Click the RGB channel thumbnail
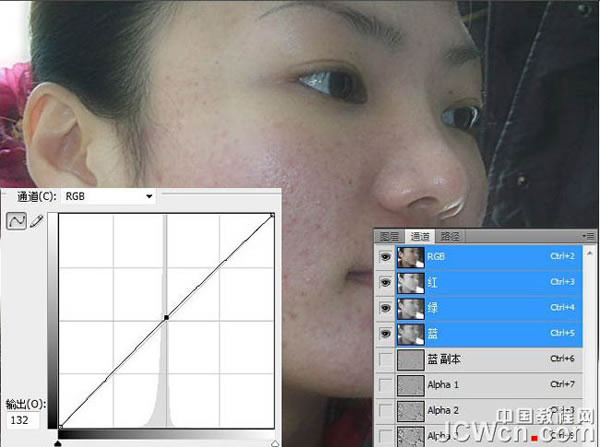This screenshot has width=600, height=447. tap(411, 256)
